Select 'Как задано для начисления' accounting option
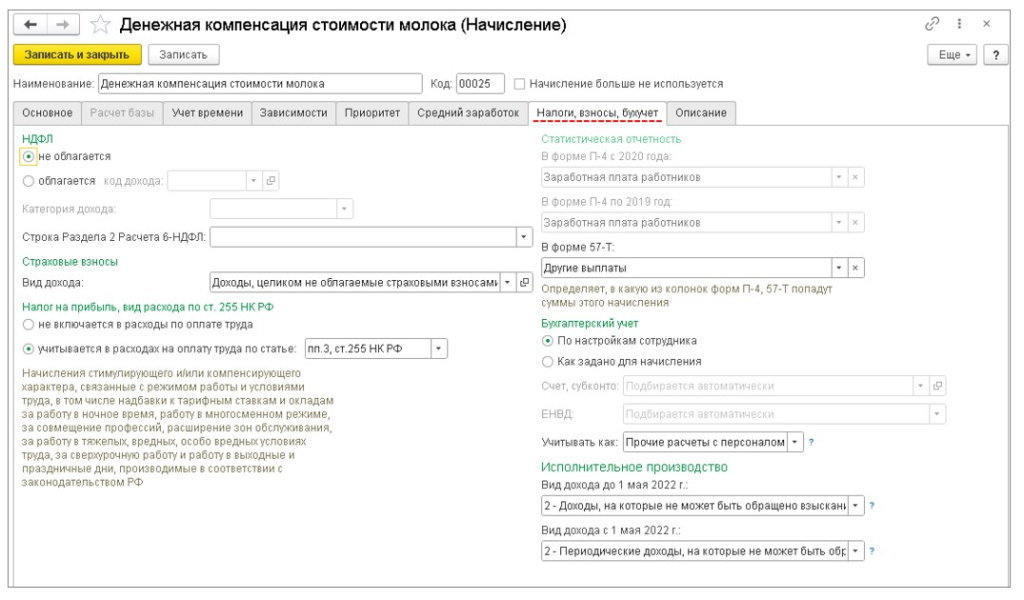This screenshot has height=600, width=1024. pyautogui.click(x=547, y=361)
